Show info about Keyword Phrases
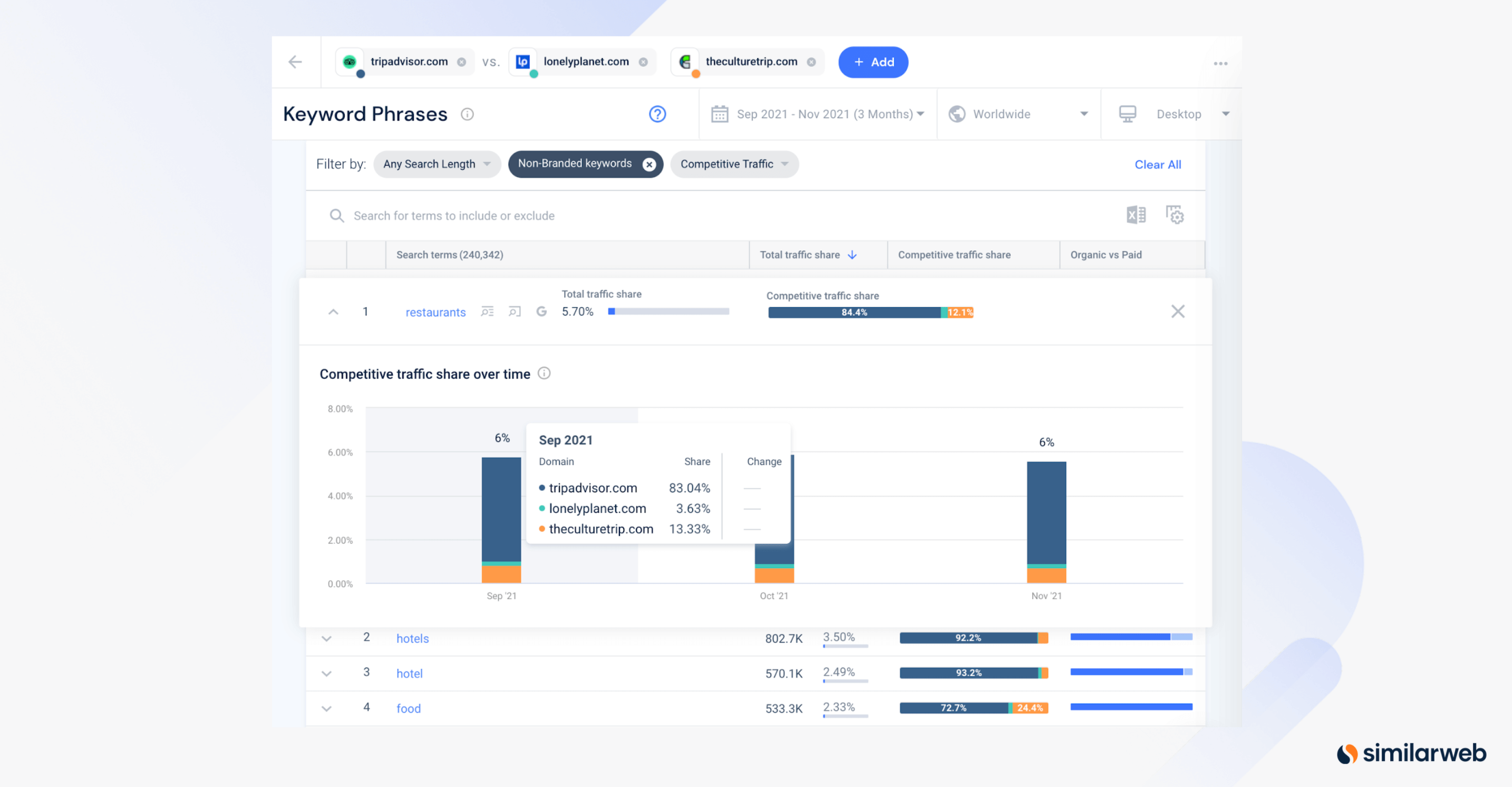Image resolution: width=1512 pixels, height=787 pixels. pyautogui.click(x=467, y=114)
